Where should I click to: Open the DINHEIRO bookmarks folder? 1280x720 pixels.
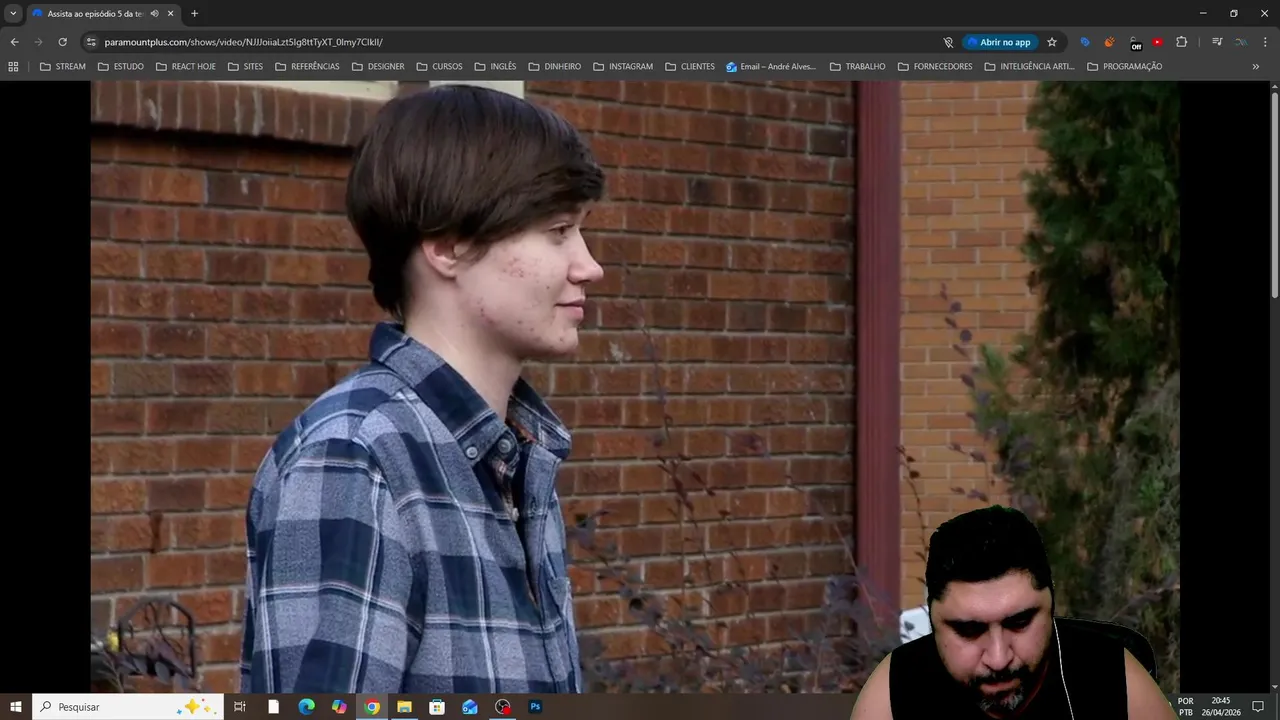(555, 66)
